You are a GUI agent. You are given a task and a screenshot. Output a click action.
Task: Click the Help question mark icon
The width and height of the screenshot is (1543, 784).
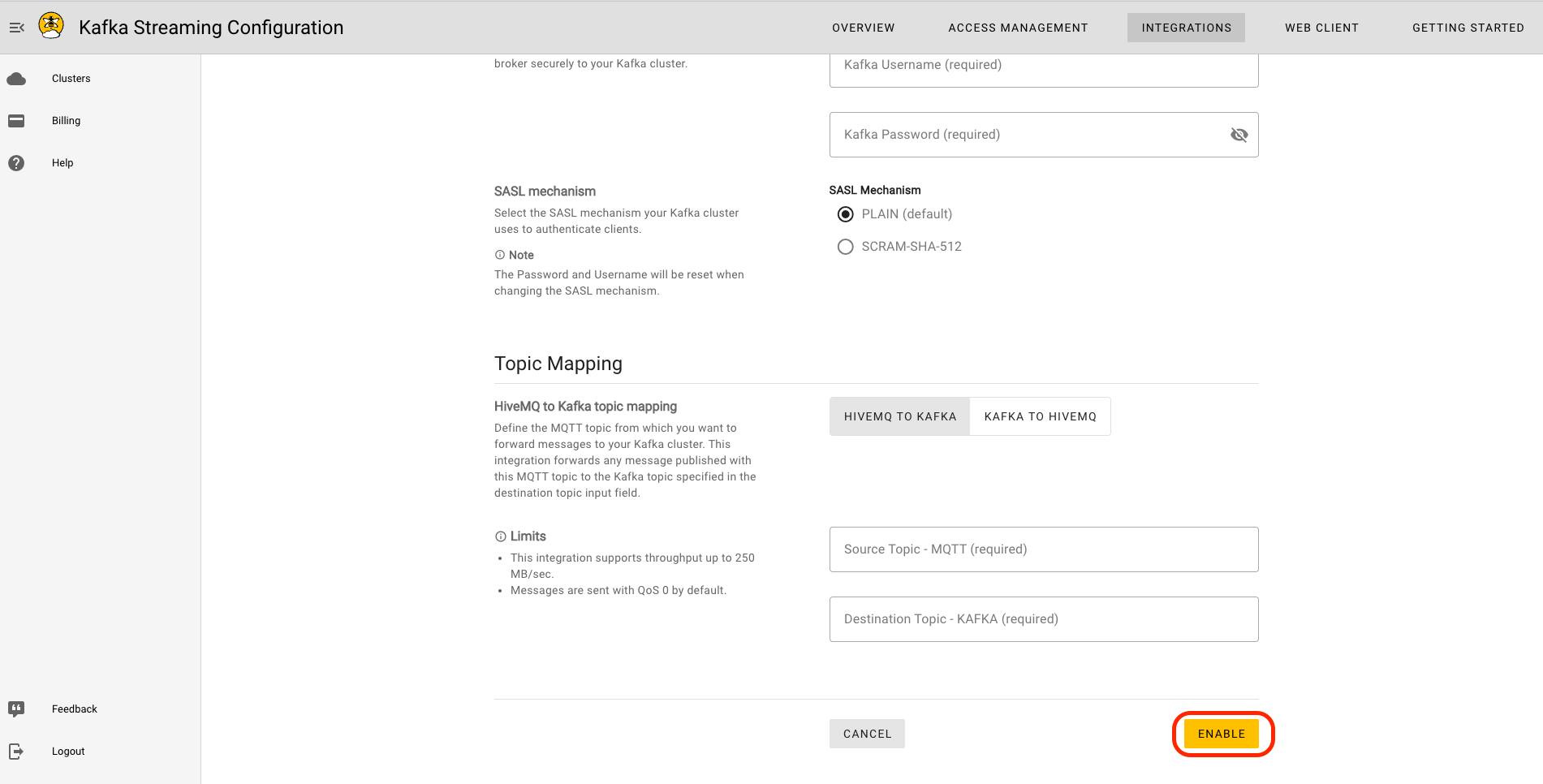click(16, 163)
